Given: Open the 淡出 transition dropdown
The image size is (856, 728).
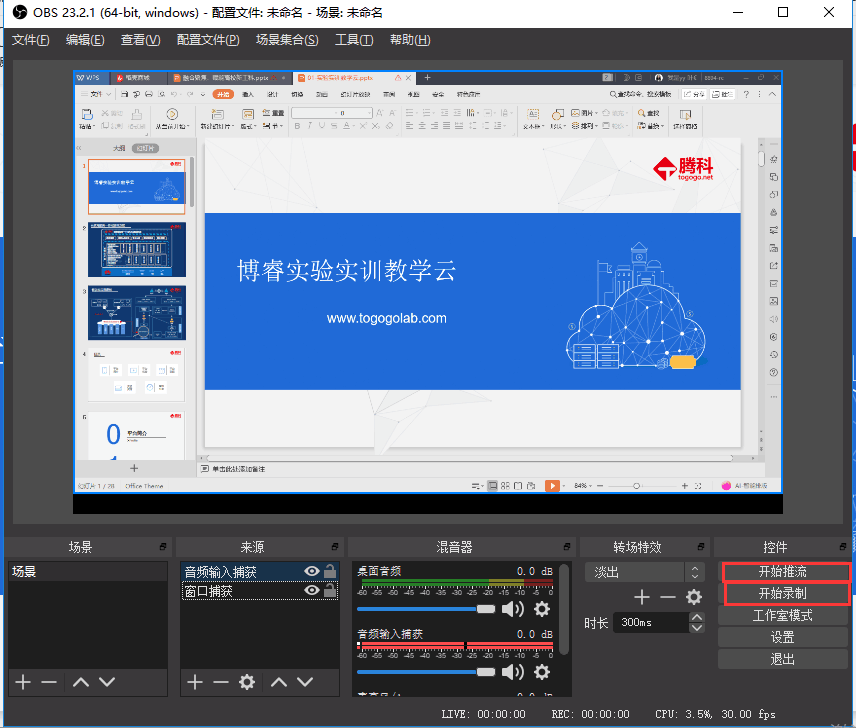Looking at the screenshot, I should coord(645,572).
